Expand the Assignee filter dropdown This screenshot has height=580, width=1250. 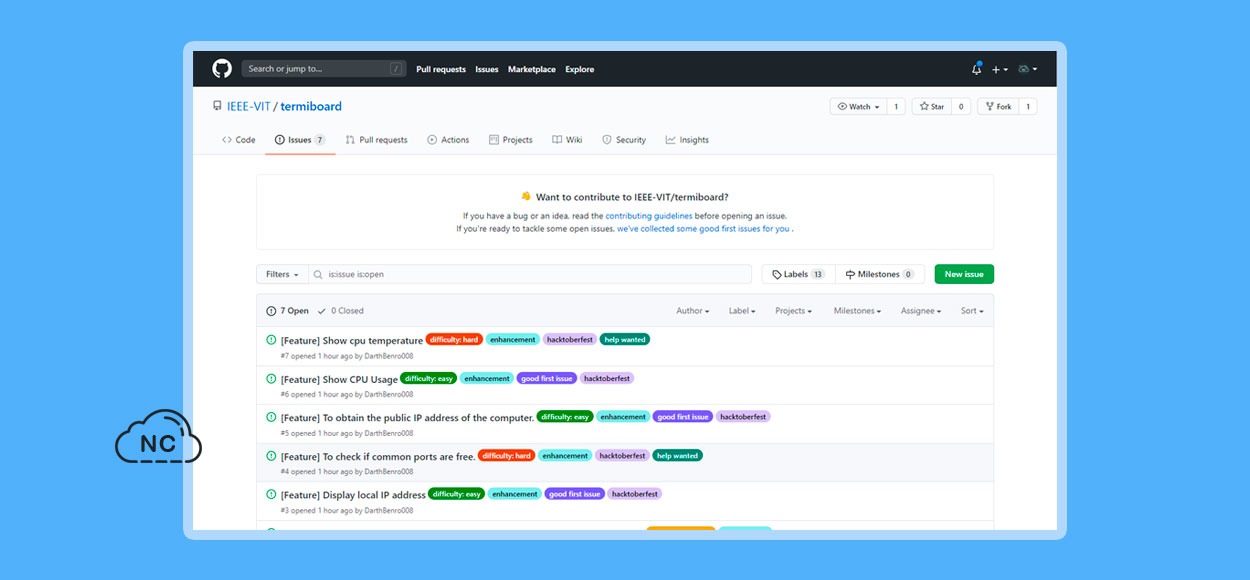921,311
